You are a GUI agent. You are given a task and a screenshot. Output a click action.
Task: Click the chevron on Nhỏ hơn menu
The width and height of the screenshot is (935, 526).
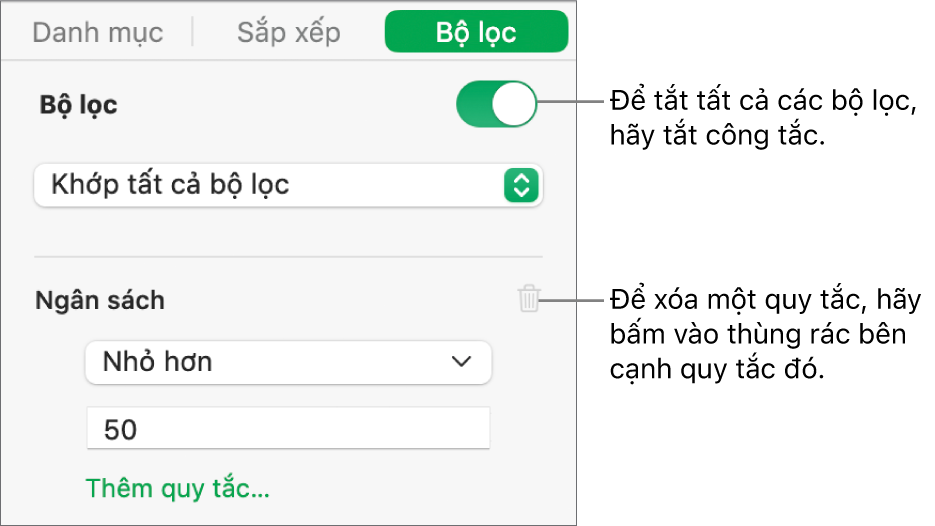[461, 362]
